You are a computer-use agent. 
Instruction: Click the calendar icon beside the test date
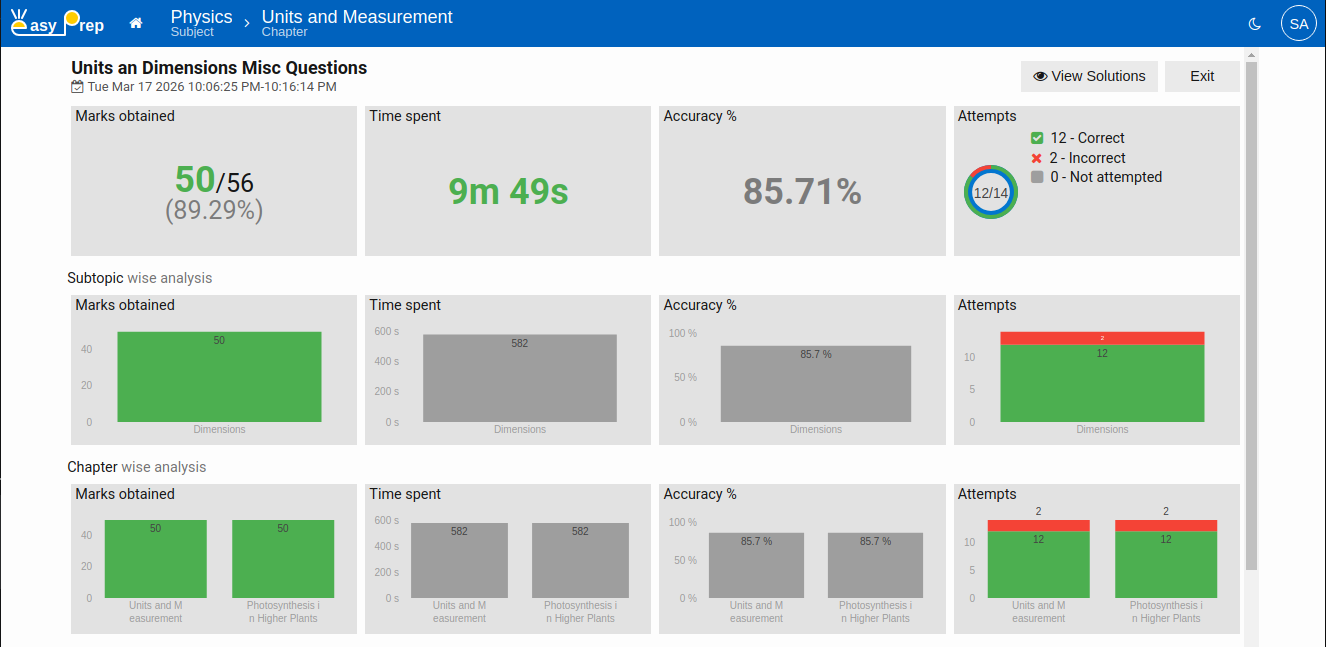77,87
